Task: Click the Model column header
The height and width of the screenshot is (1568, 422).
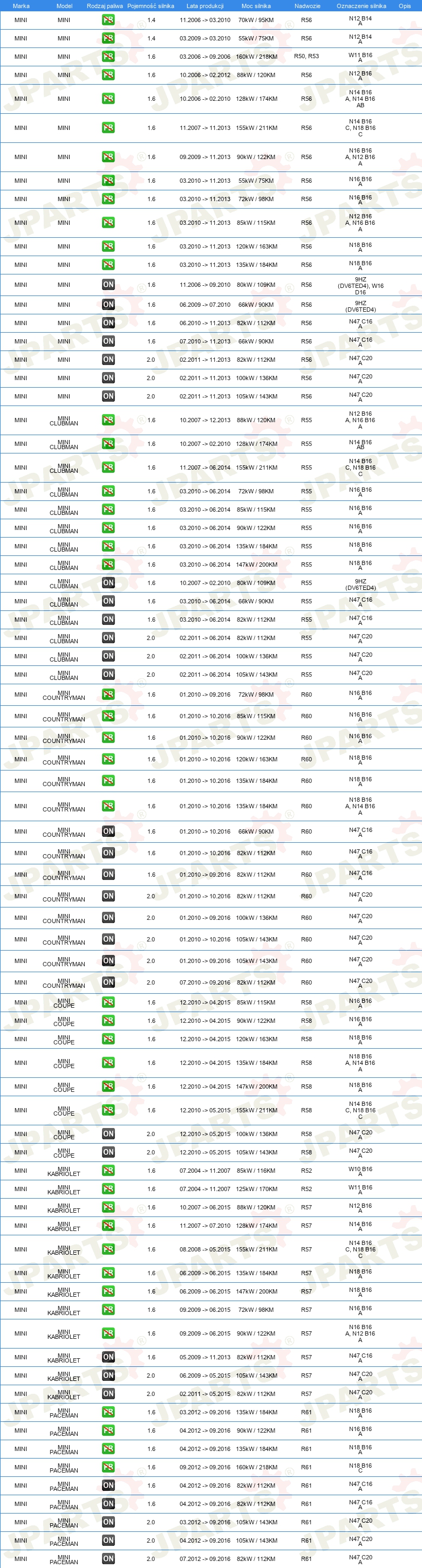Action: pyautogui.click(x=64, y=5)
